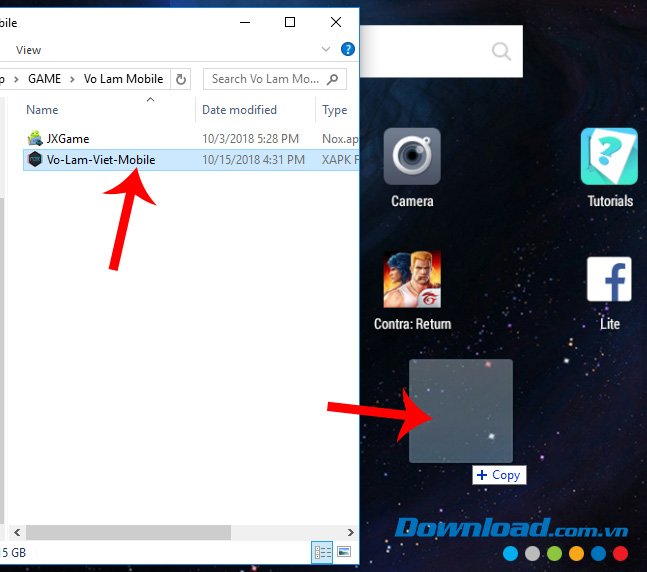The image size is (647, 572).
Task: Switch Explorer to large icons view
Action: point(344,552)
